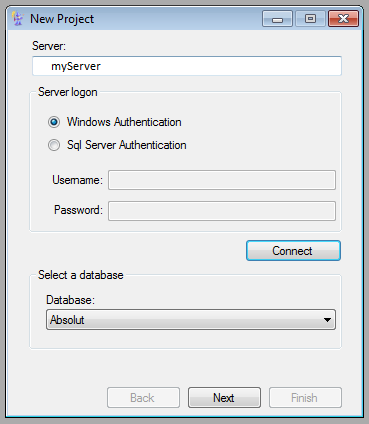The image size is (369, 424).
Task: Click the application icon in the title bar
Action: [x=17, y=19]
